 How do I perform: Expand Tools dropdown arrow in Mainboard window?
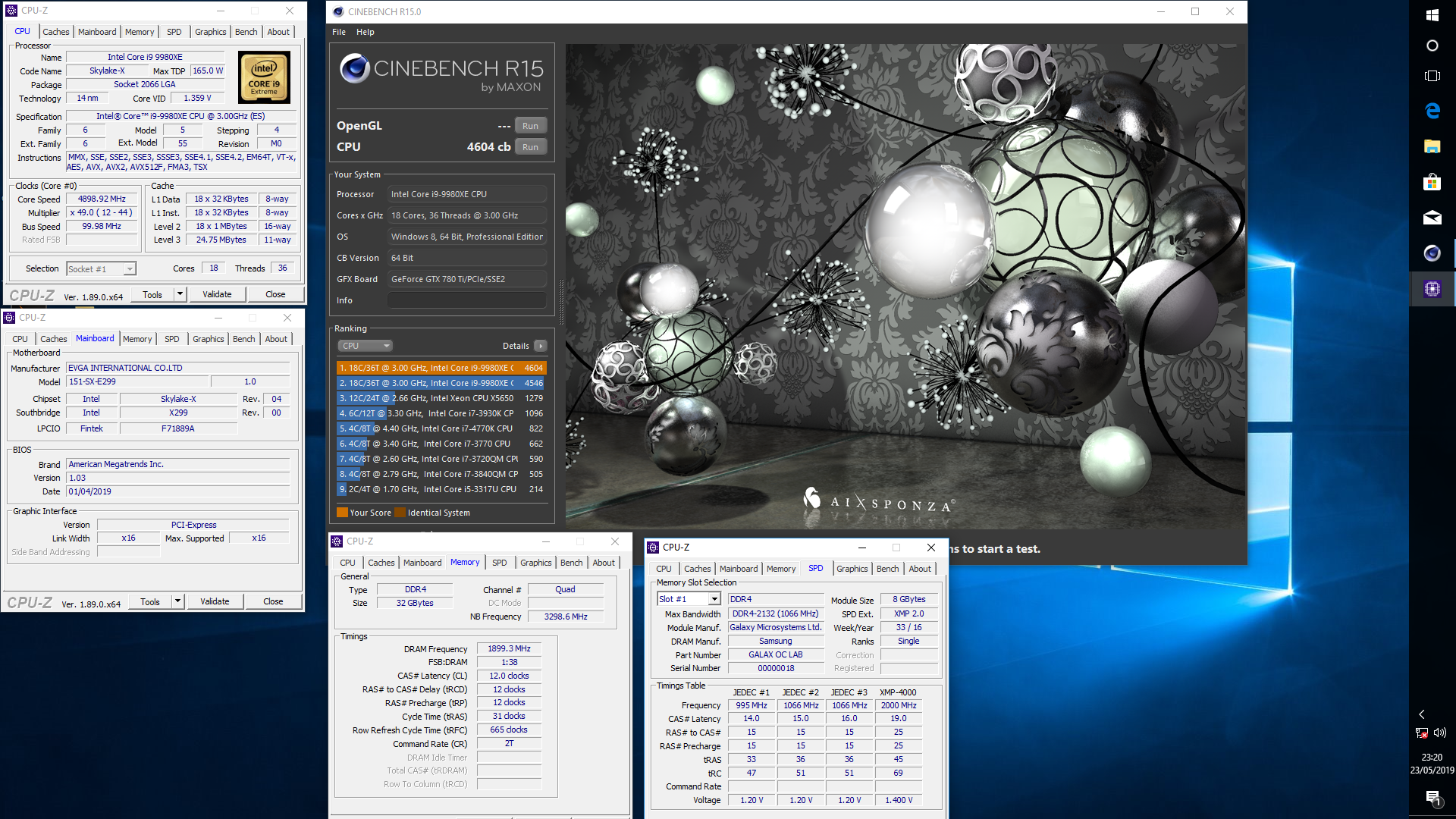[177, 601]
